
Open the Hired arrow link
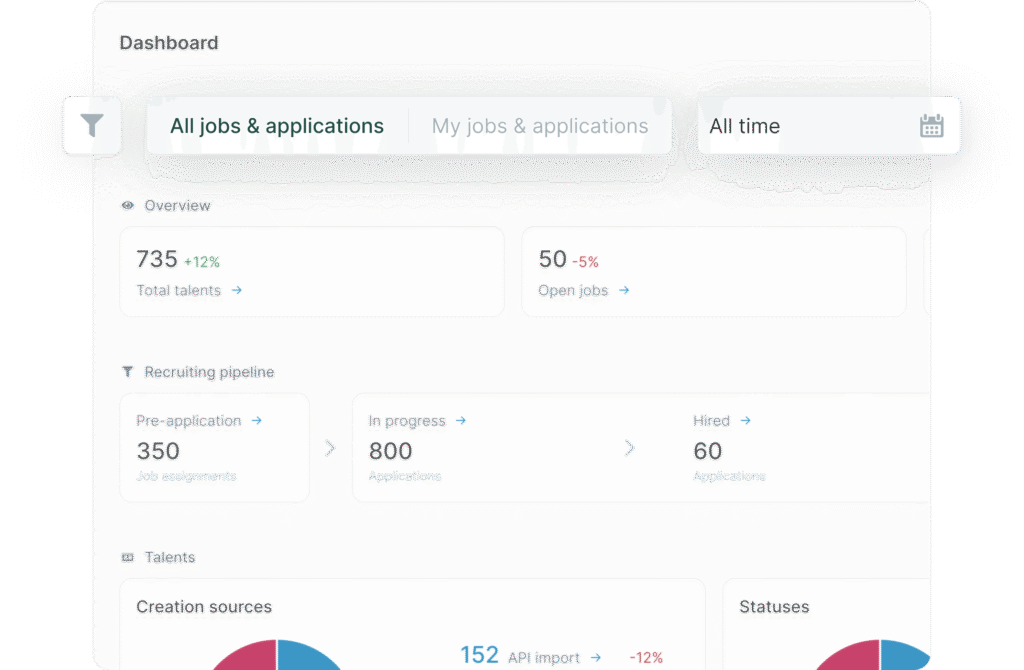(745, 421)
